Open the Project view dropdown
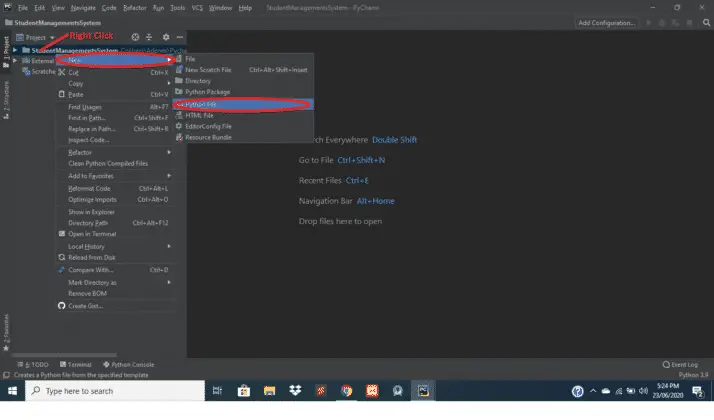 click(x=35, y=37)
